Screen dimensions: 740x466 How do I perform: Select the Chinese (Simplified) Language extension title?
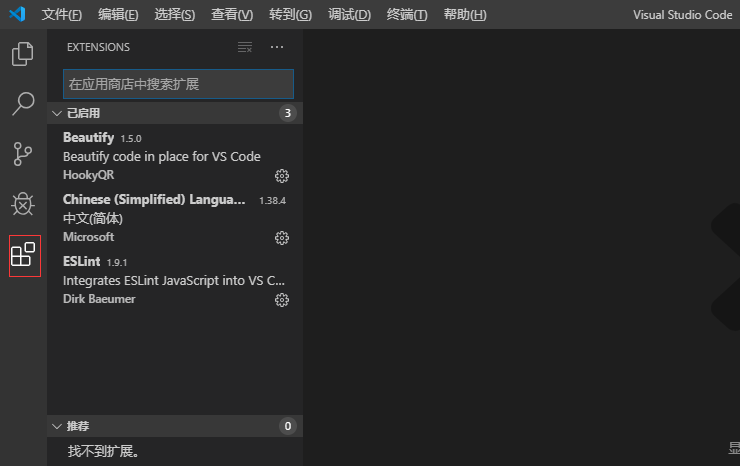154,200
